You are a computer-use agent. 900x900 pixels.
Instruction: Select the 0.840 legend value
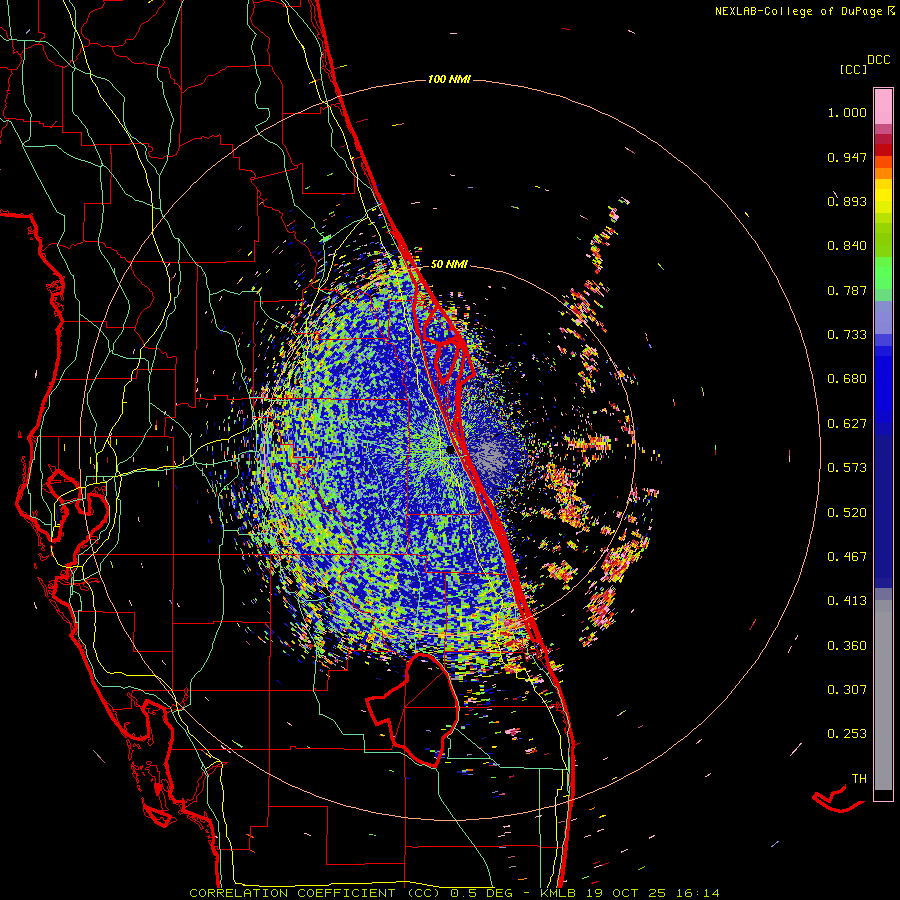(x=847, y=246)
